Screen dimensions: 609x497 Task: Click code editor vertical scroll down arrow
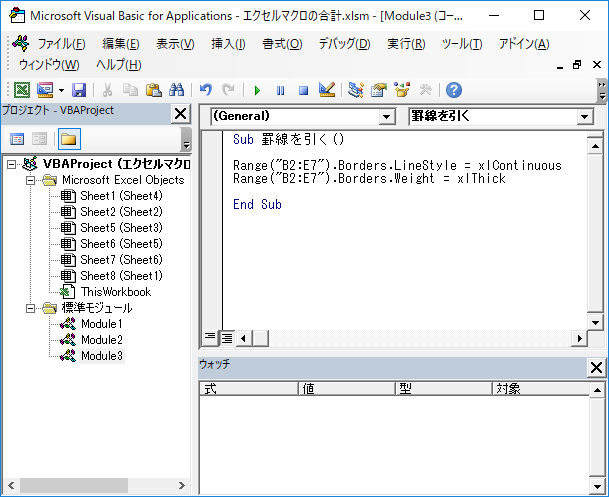[x=595, y=322]
